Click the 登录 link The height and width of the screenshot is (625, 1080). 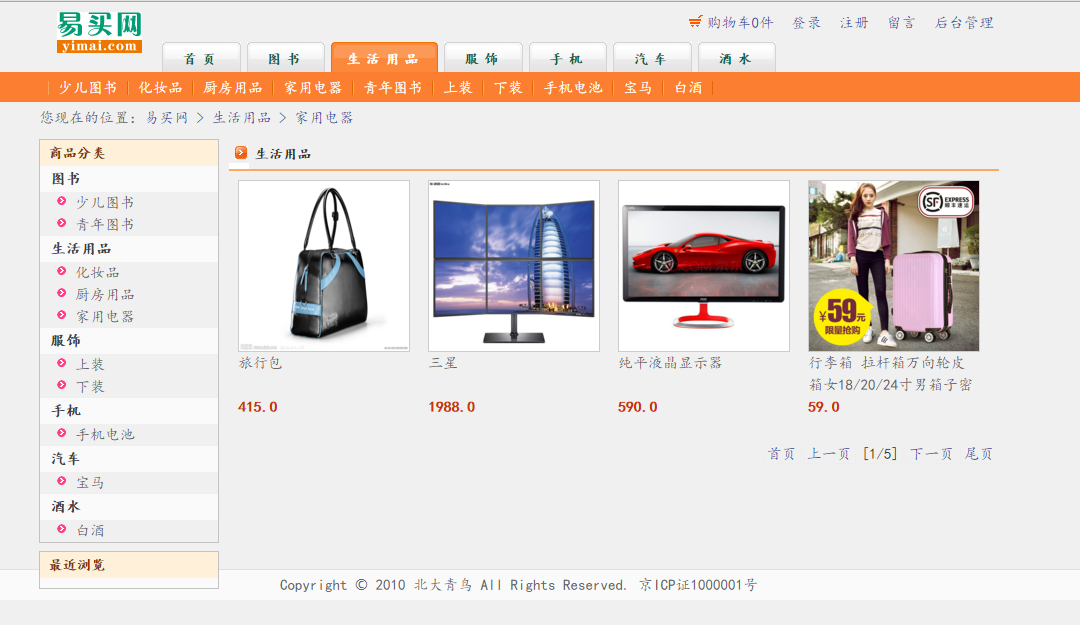click(807, 23)
